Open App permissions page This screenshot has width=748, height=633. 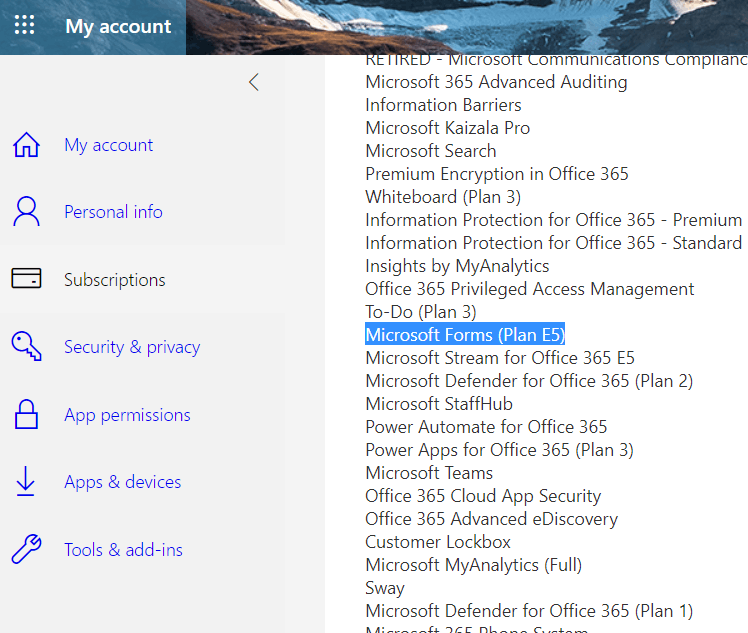coord(127,415)
